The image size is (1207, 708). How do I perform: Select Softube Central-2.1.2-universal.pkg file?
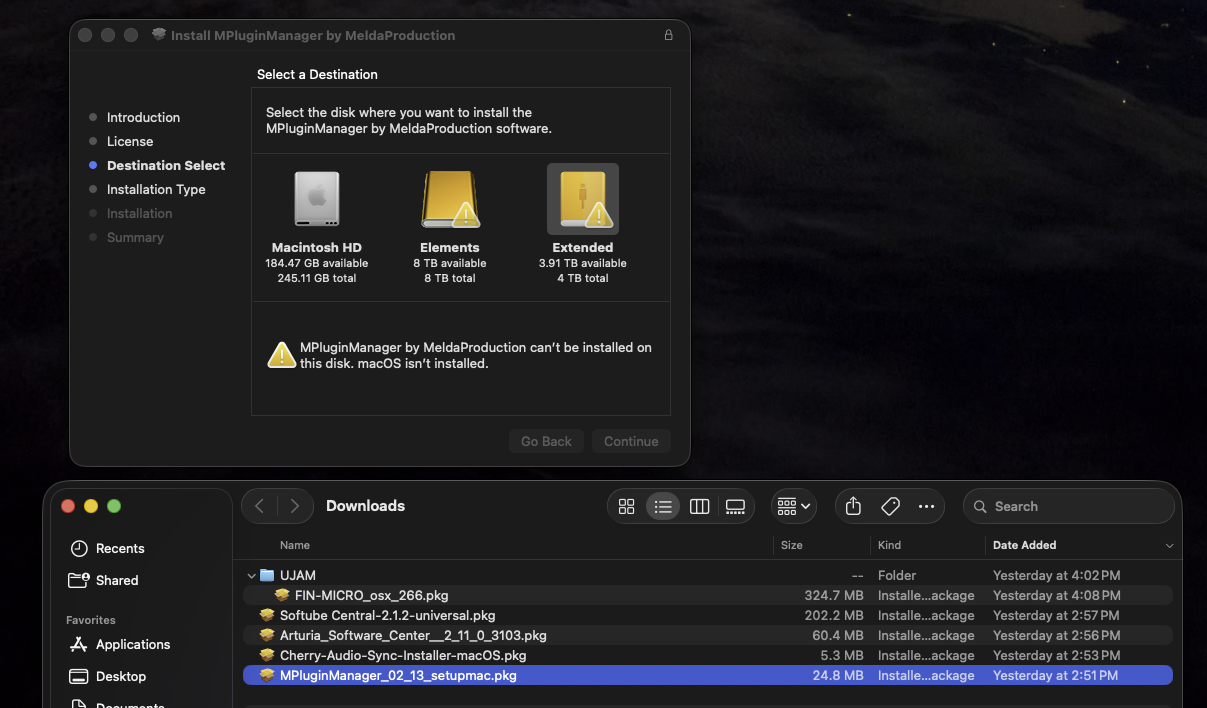point(708,615)
